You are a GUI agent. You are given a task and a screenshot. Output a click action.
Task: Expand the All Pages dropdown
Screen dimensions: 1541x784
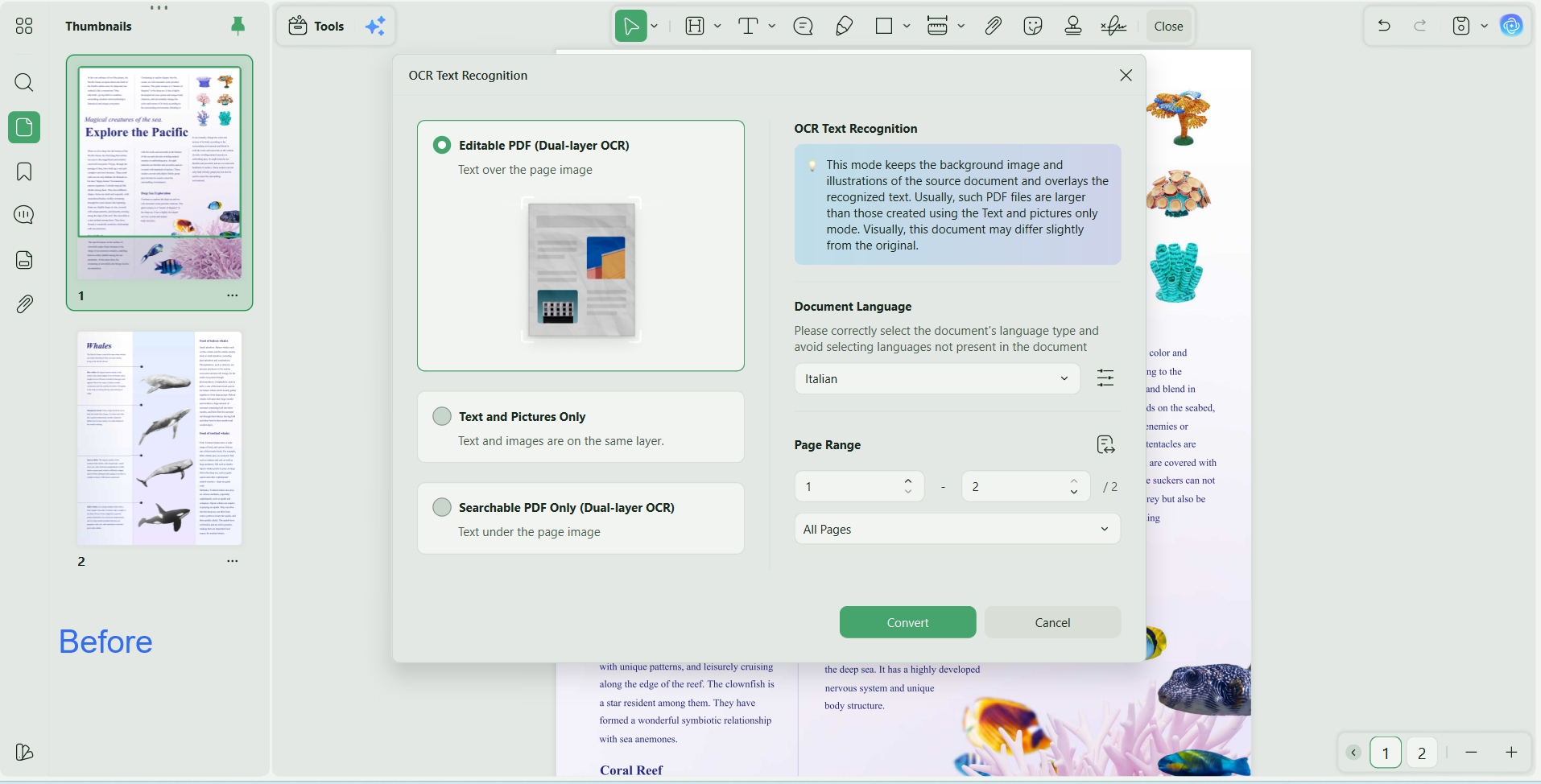click(957, 529)
